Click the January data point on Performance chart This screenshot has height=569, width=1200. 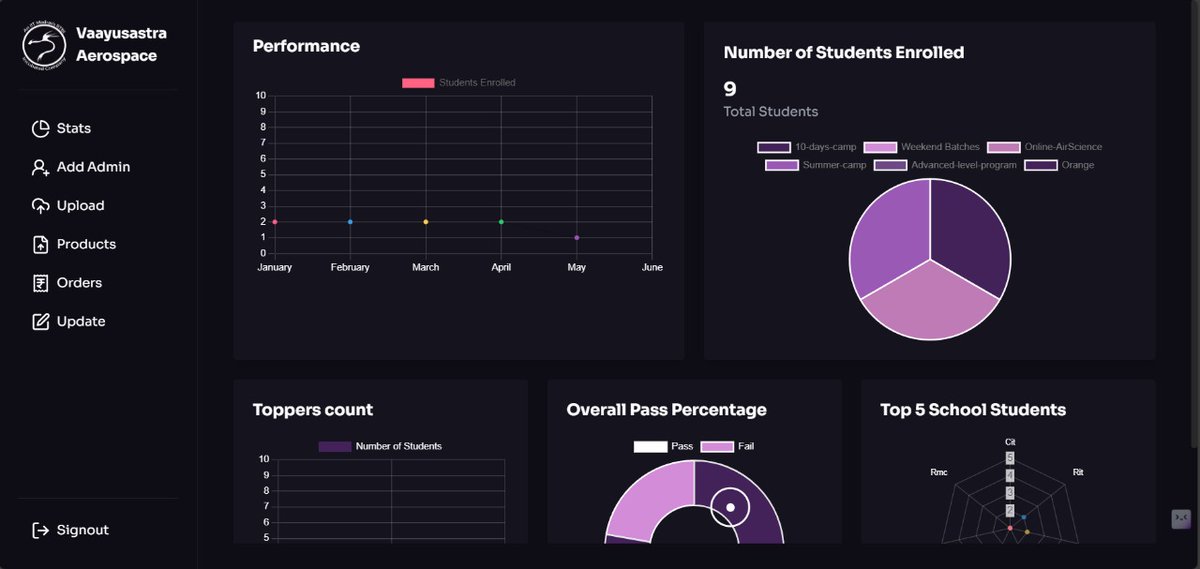pyautogui.click(x=274, y=222)
